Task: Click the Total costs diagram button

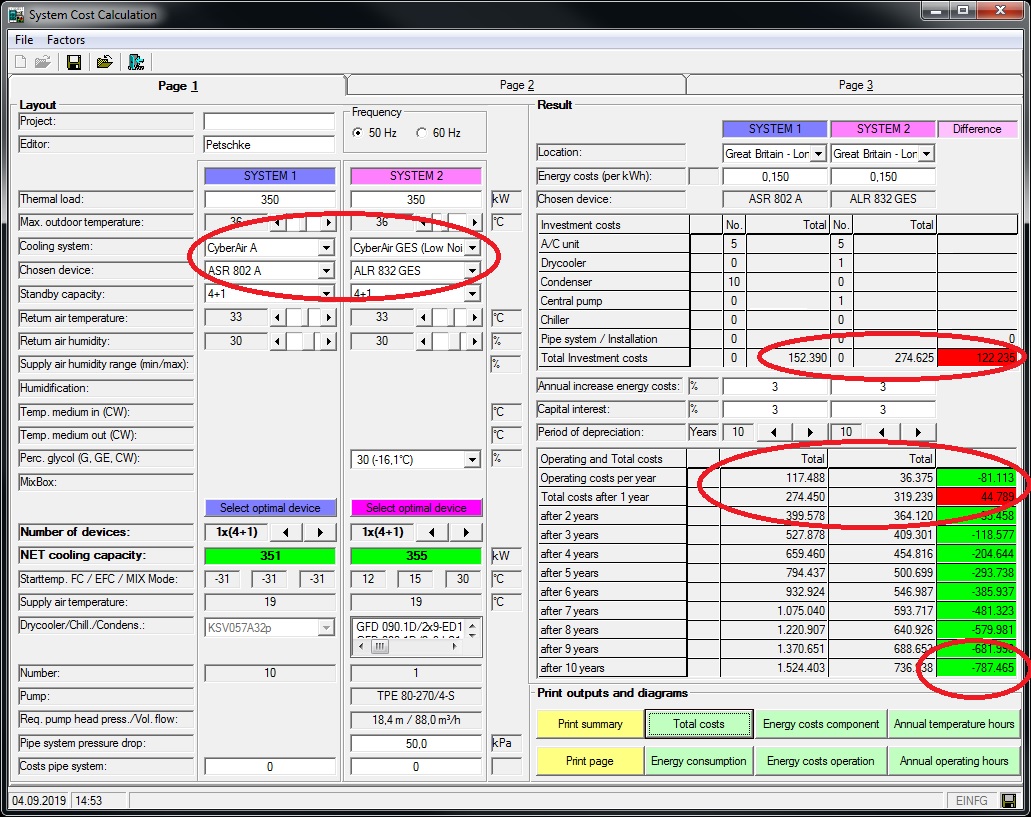Action: click(698, 724)
